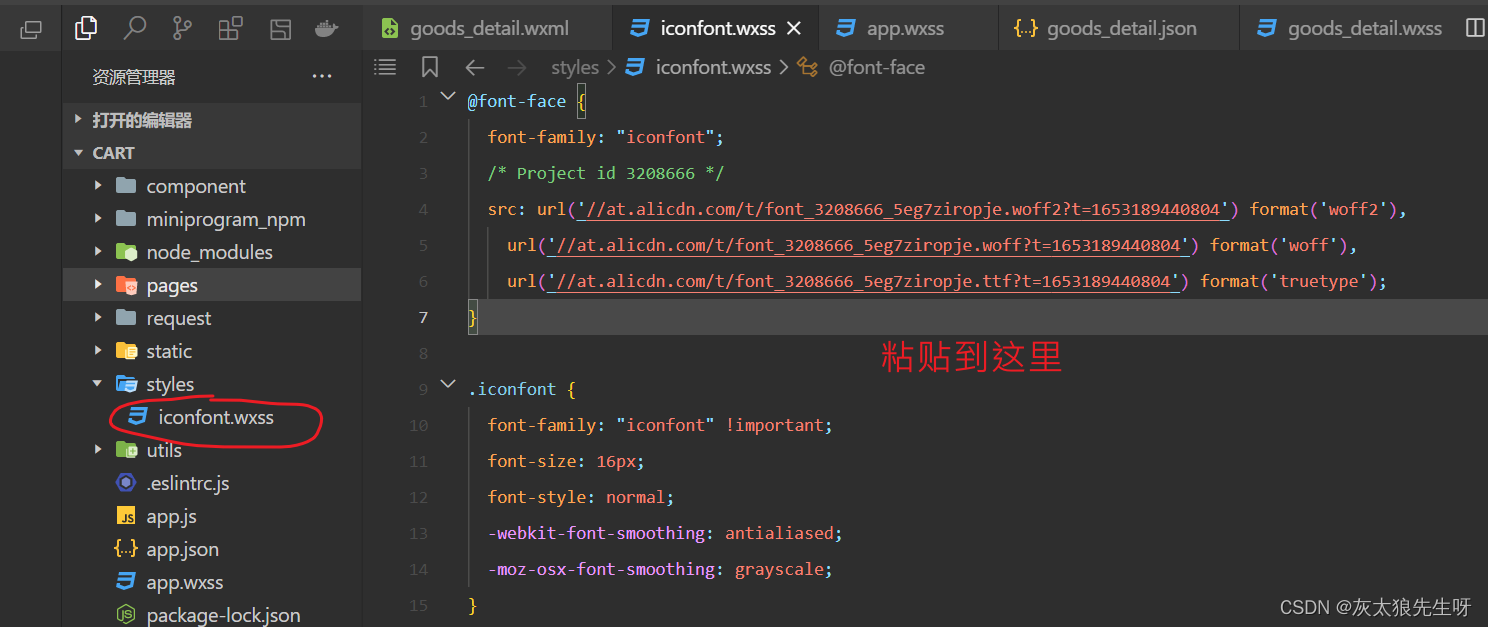Select the iconfont.wxss active tab
The height and width of the screenshot is (627, 1488).
tap(716, 28)
